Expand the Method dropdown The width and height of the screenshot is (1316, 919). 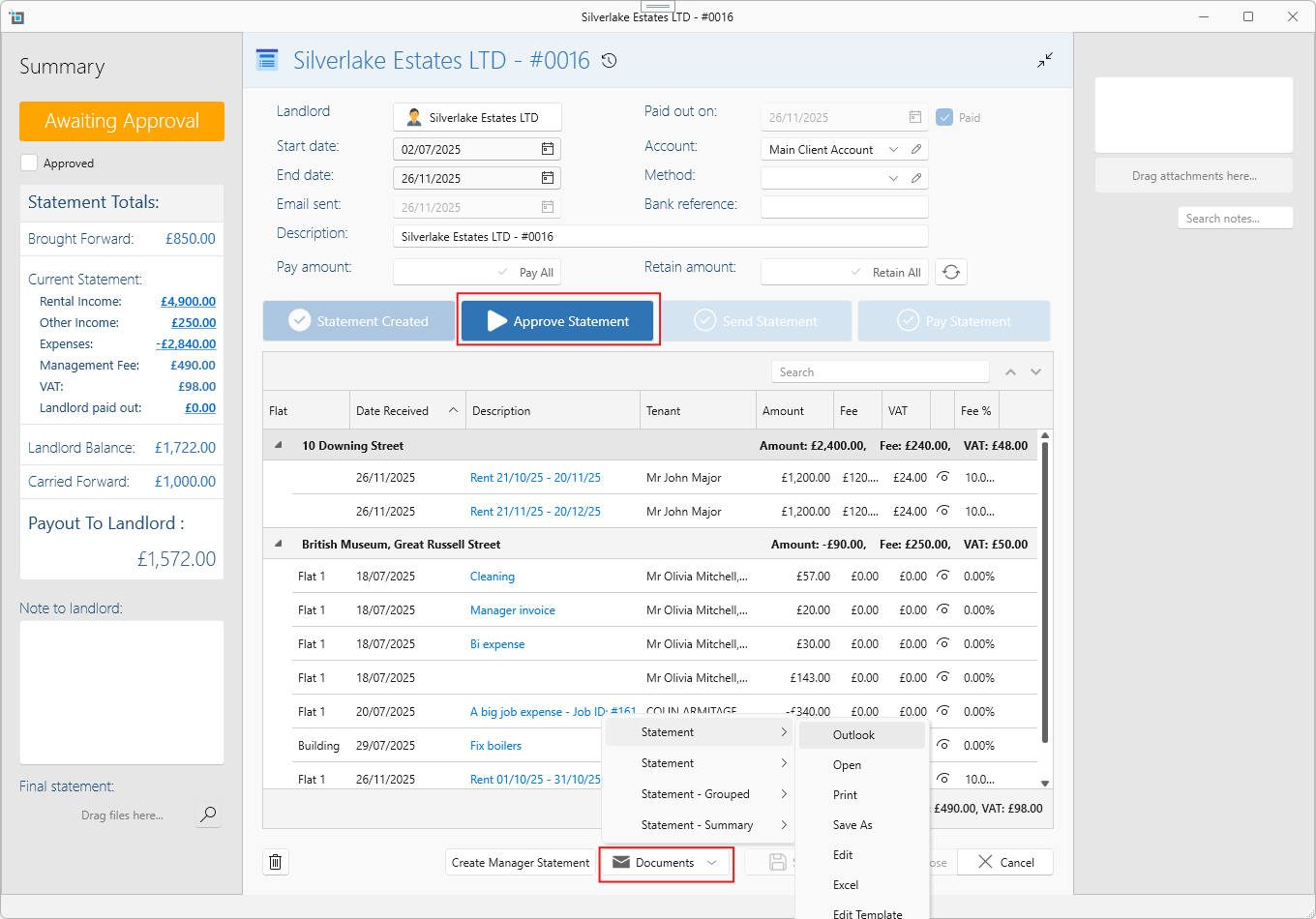pos(892,179)
